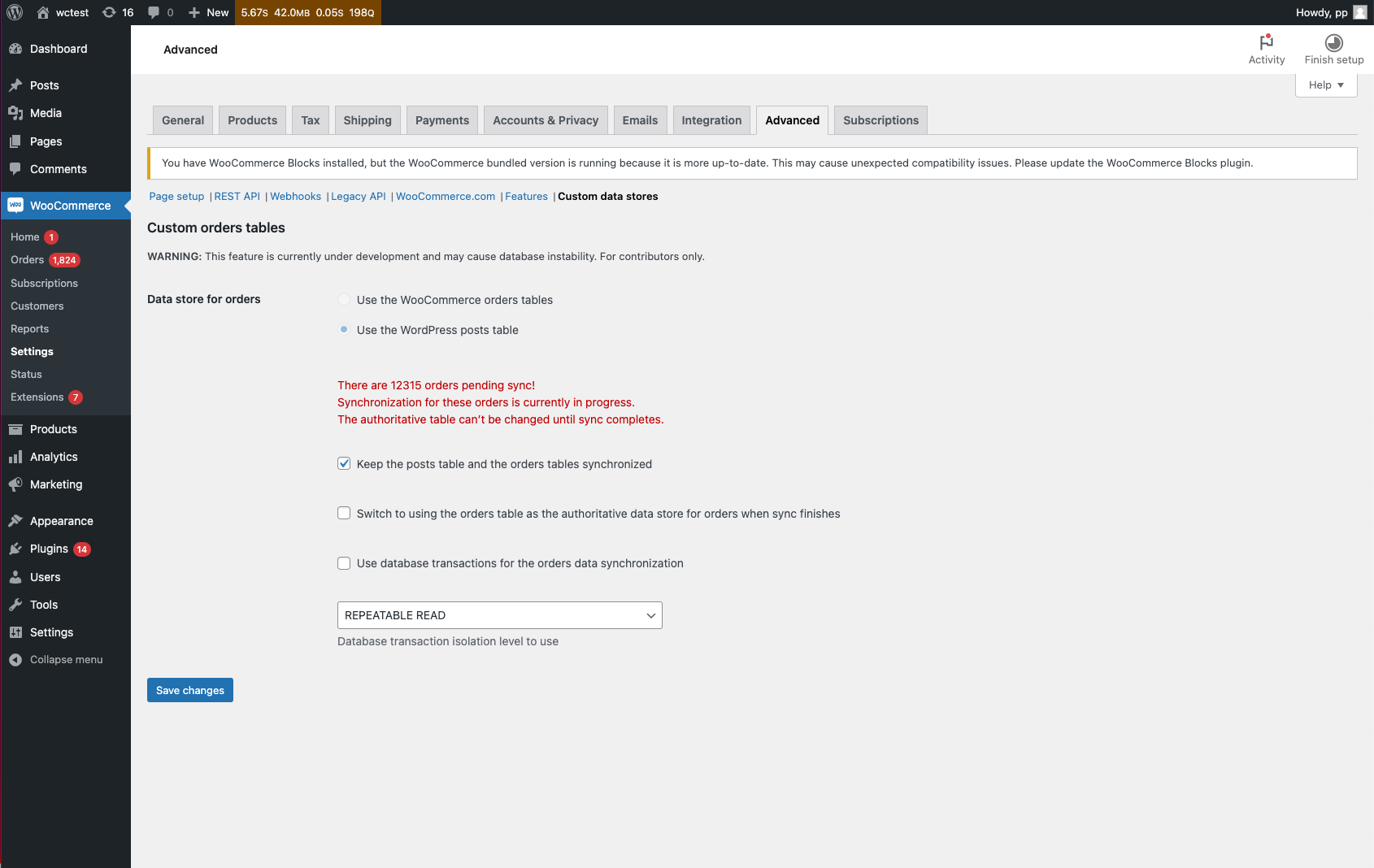Screen dimensions: 1374x868
Task: Open Activity via the flag icon
Action: [1267, 41]
